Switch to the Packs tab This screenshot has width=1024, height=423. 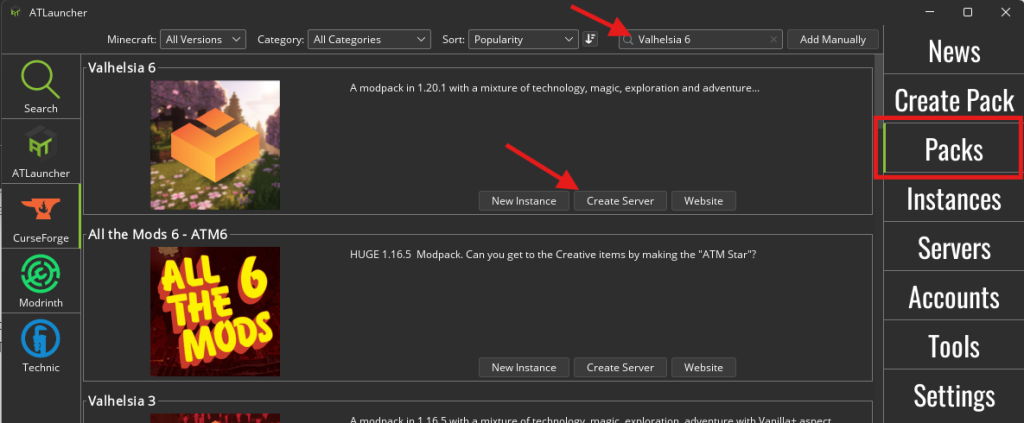point(953,149)
